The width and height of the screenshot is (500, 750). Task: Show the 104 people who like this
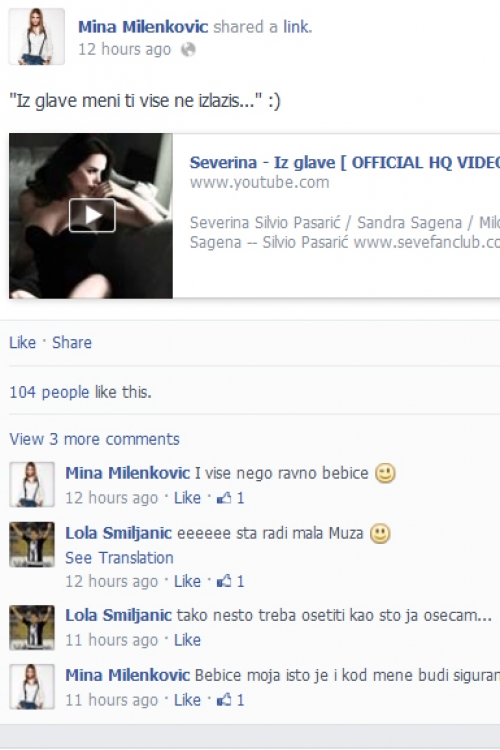80,392
